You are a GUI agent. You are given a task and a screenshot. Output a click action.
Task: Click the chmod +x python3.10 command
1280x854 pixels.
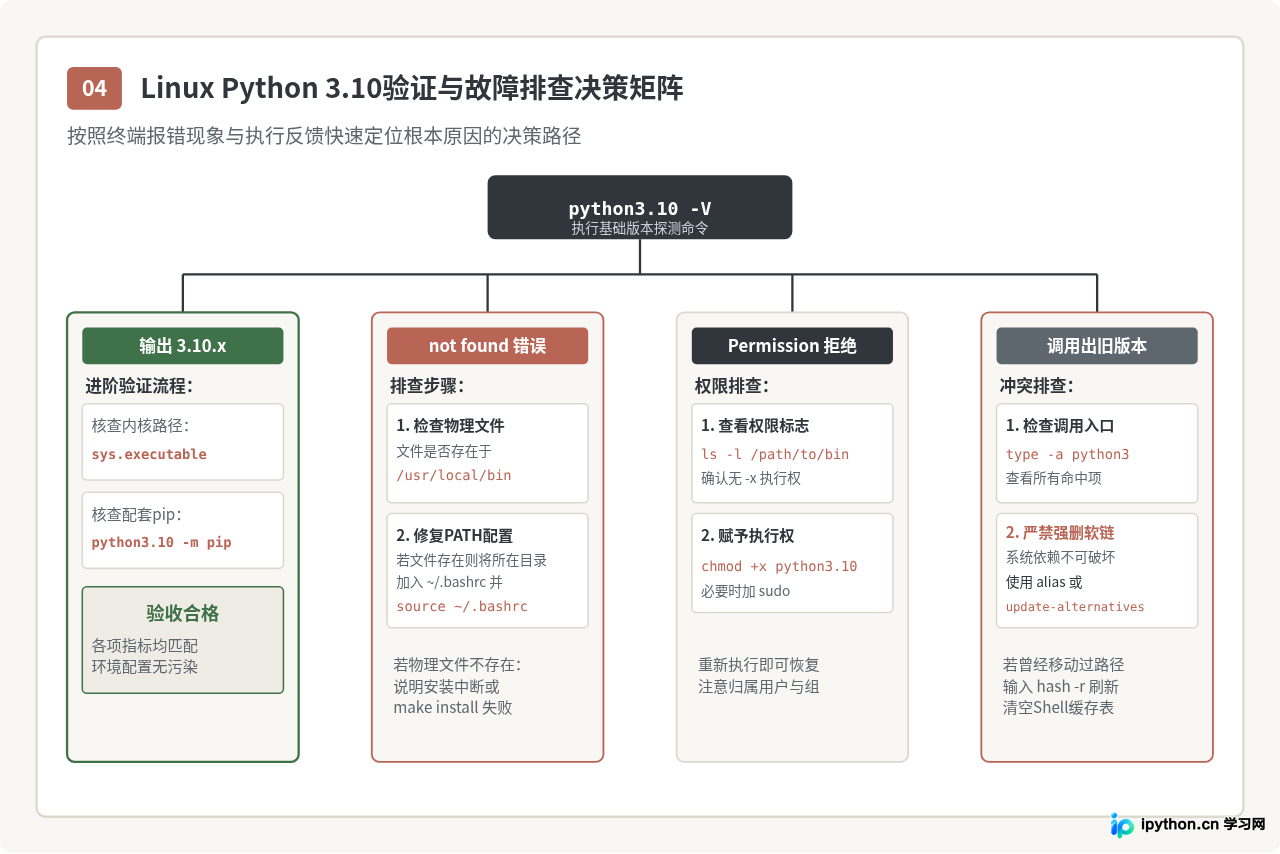pyautogui.click(x=779, y=566)
